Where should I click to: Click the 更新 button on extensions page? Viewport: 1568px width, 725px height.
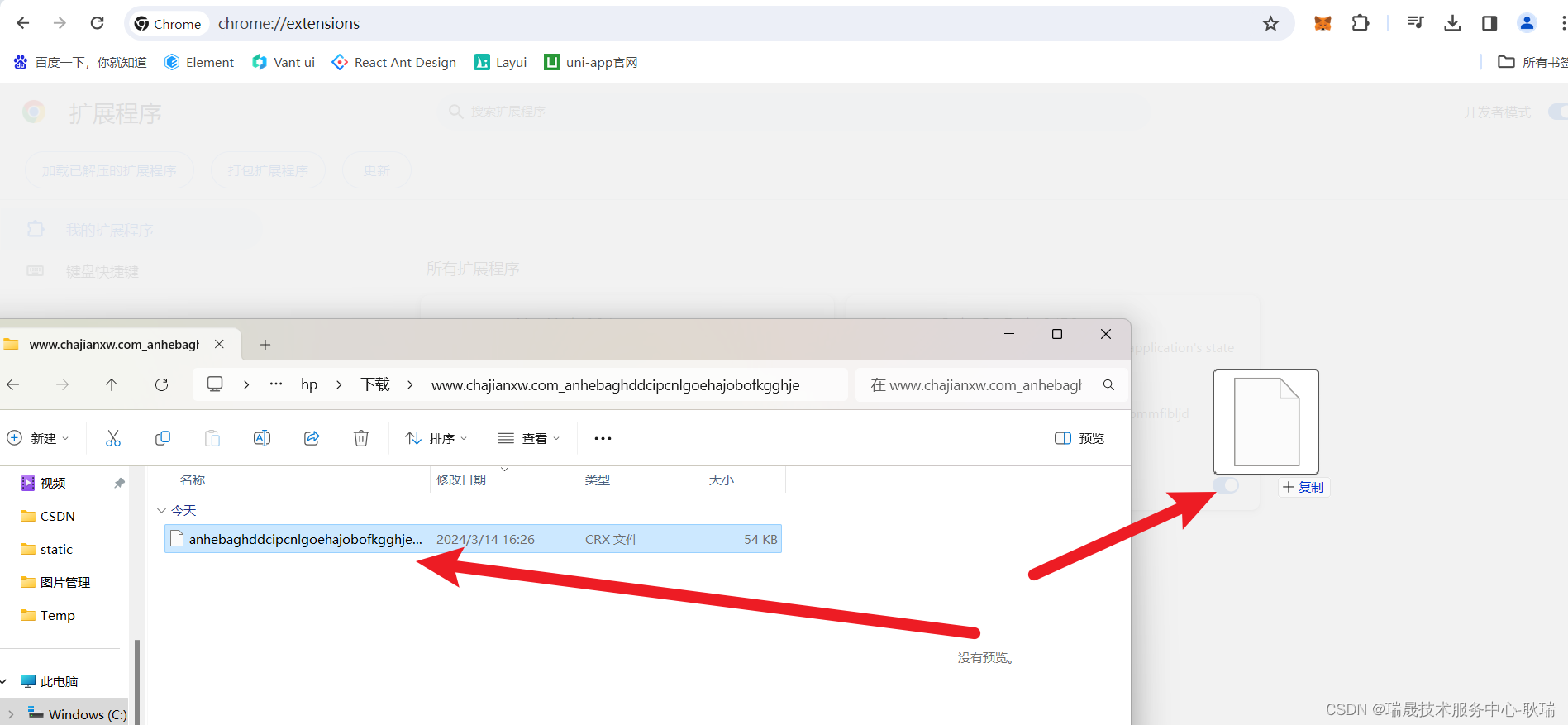[376, 170]
